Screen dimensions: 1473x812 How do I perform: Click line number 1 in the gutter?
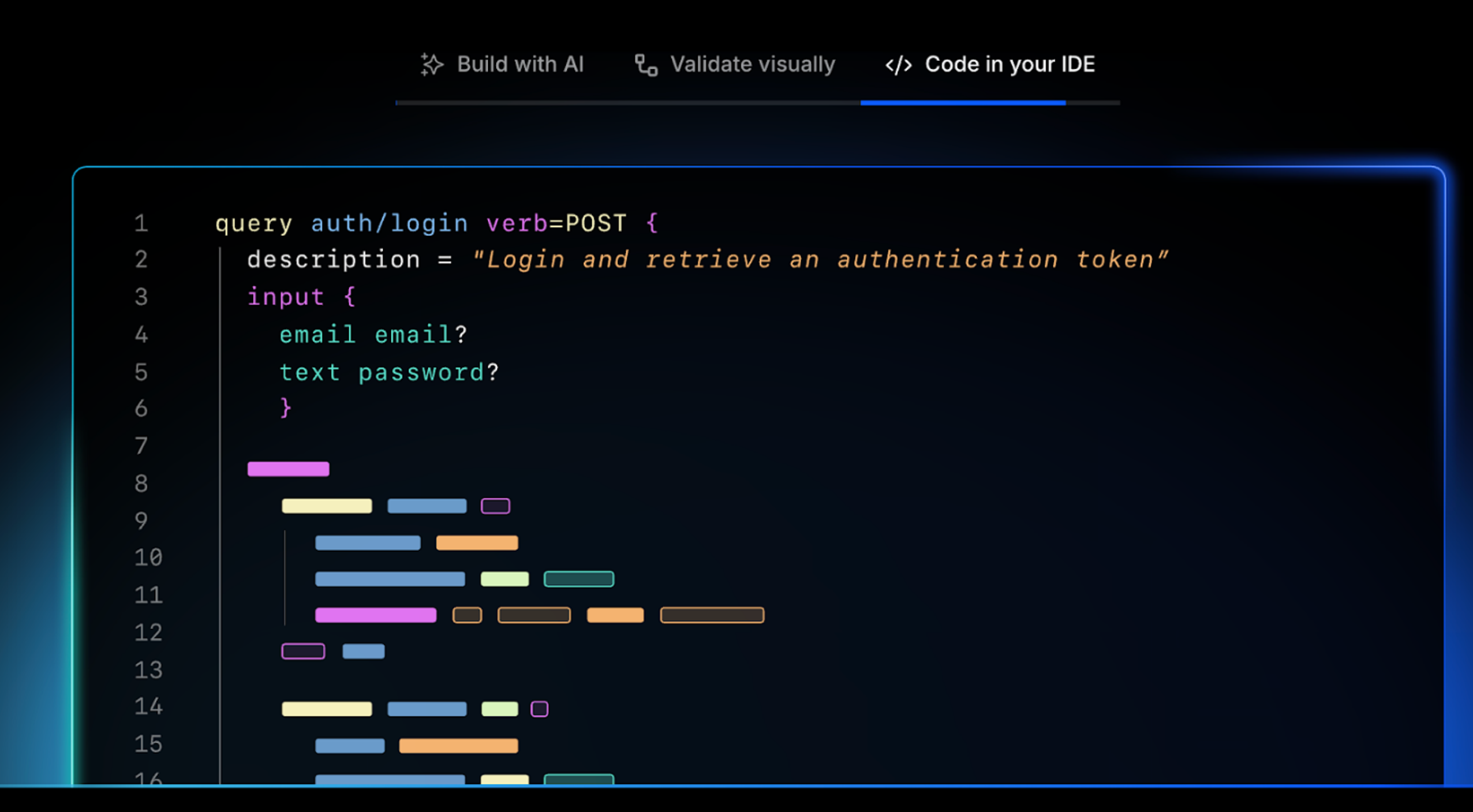tap(141, 223)
